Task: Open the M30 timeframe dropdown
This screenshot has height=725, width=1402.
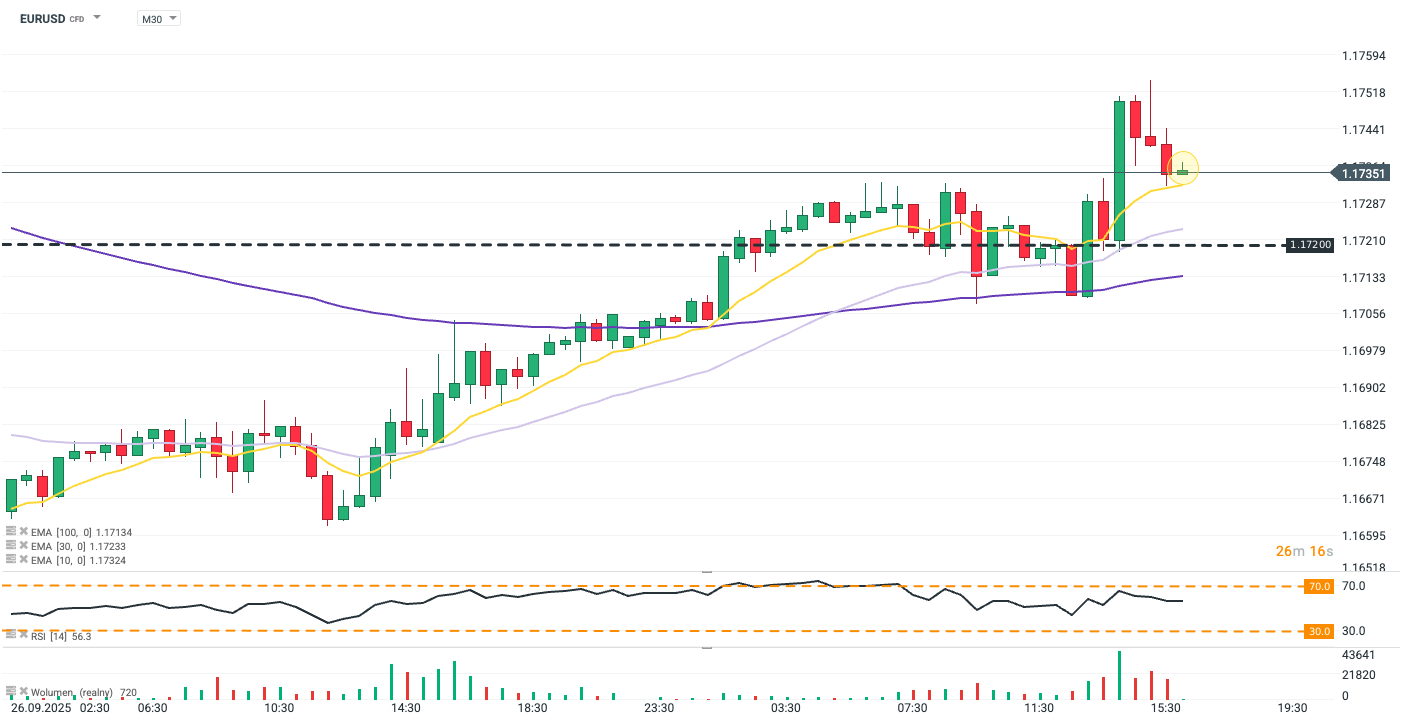Action: click(x=159, y=18)
